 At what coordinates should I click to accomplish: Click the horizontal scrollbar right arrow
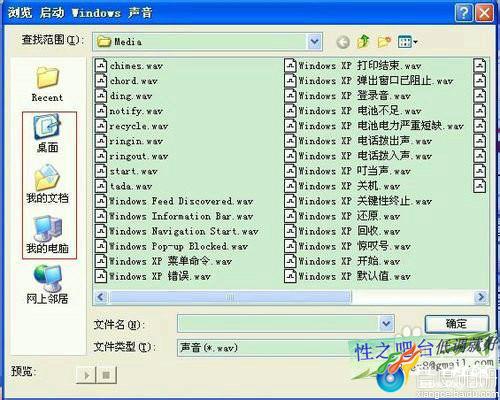click(481, 297)
